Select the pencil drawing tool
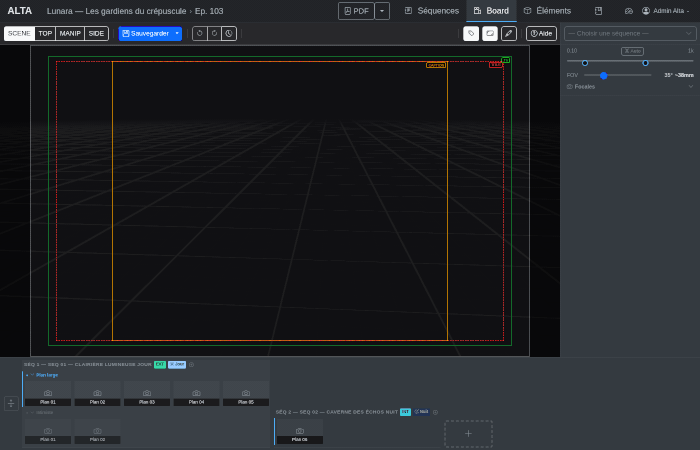 (x=509, y=33)
